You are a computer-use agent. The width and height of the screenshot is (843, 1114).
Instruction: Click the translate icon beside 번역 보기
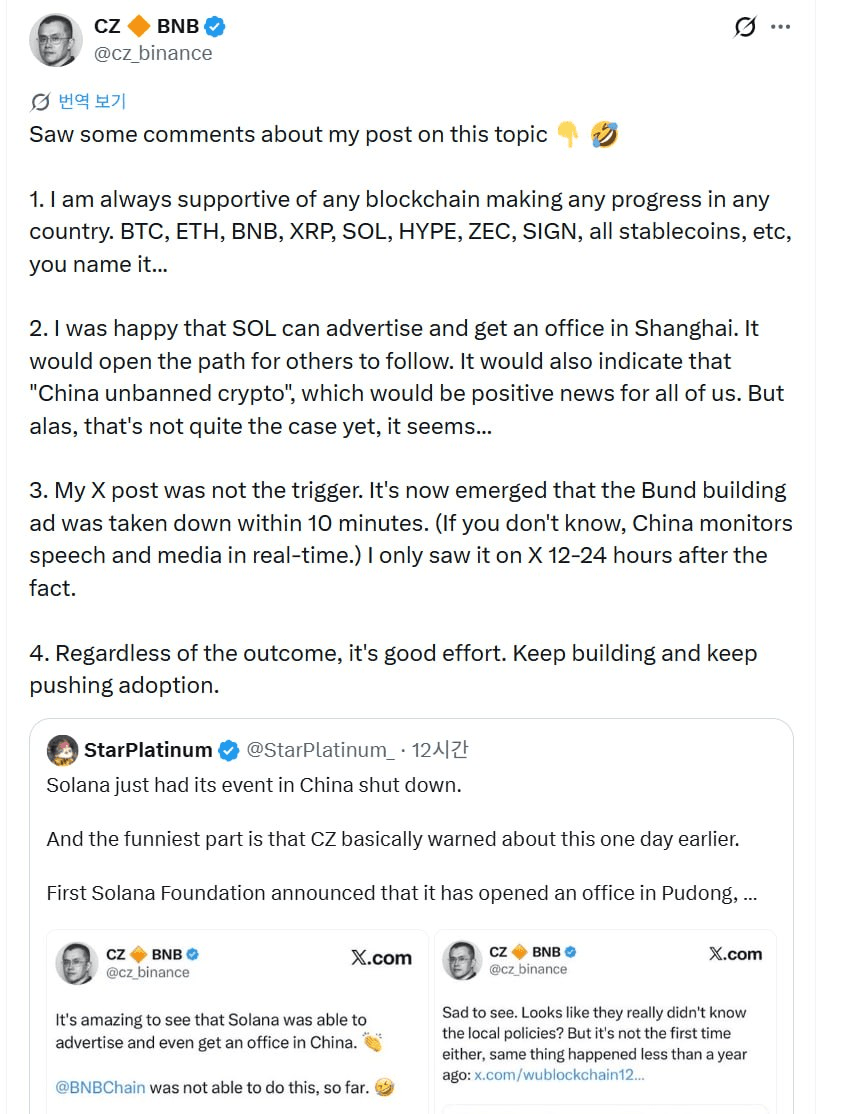click(x=40, y=102)
